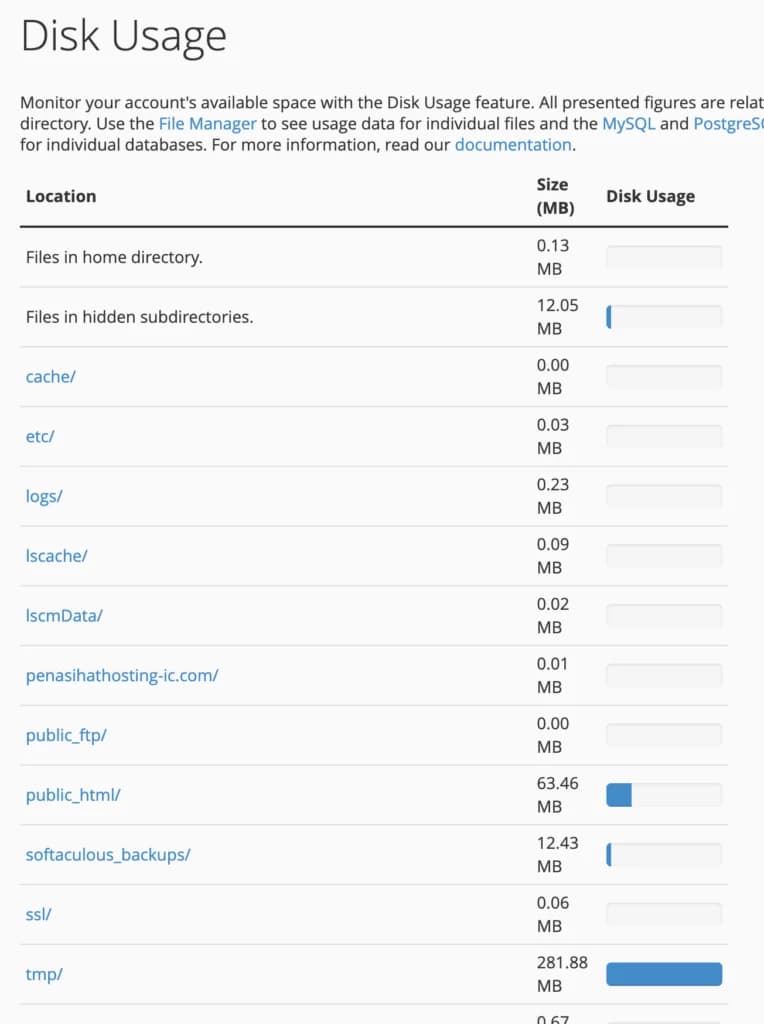This screenshot has height=1024, width=764.
Task: Click the public_html/ disk usage bar
Action: coord(663,794)
